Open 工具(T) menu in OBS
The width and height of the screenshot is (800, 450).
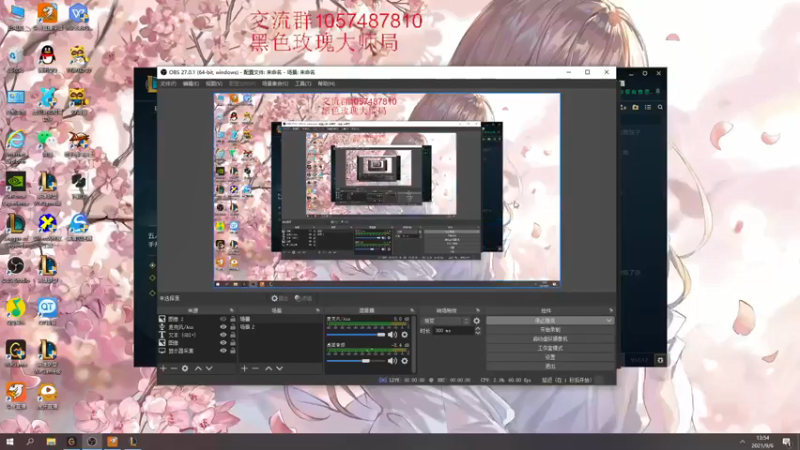[303, 84]
